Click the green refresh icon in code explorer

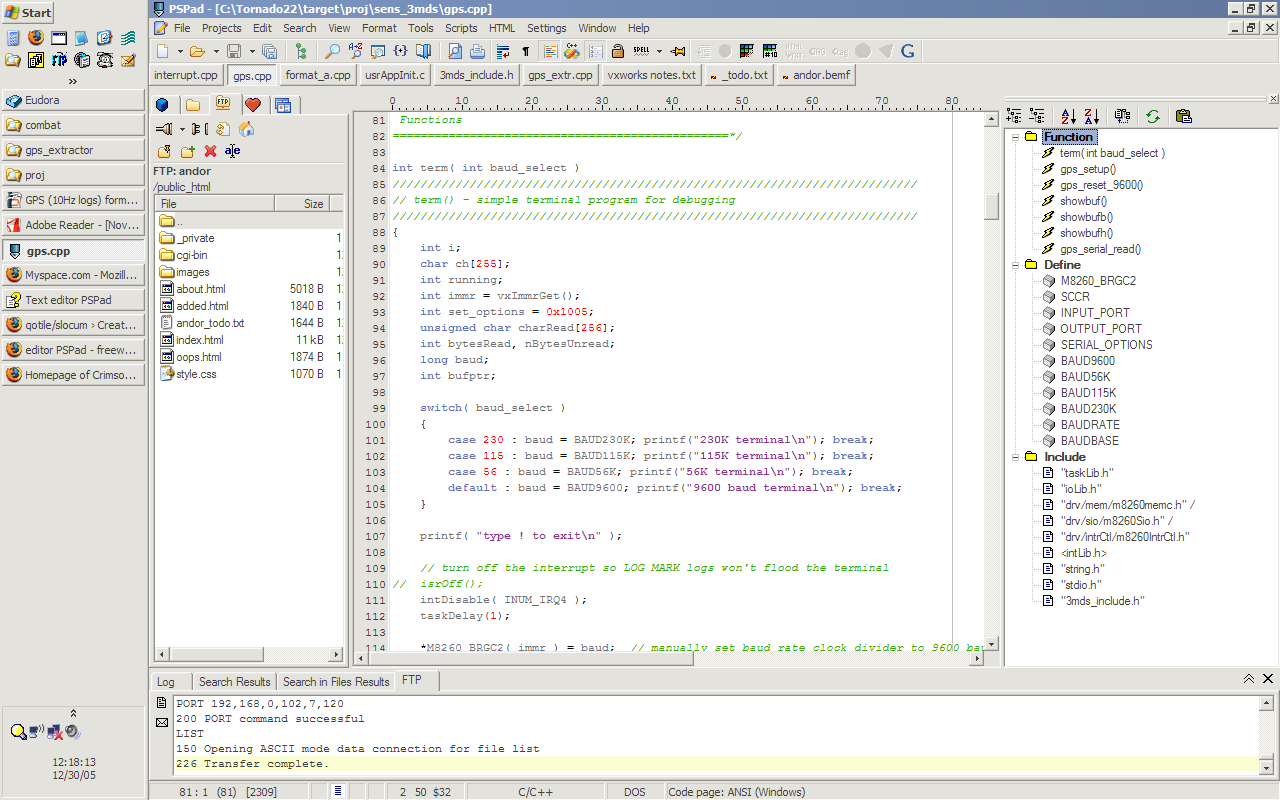point(1152,116)
